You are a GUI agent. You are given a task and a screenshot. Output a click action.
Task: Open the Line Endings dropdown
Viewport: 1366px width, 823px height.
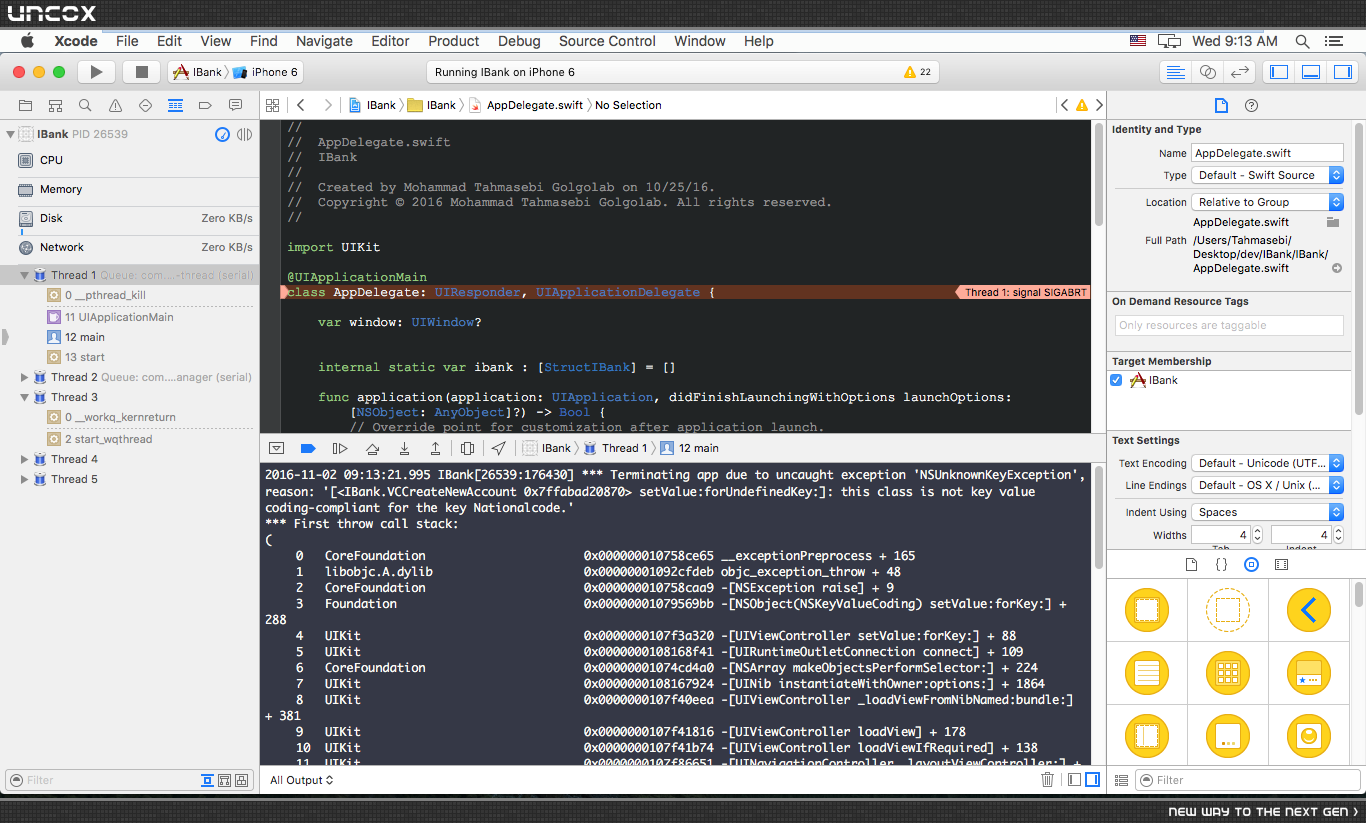point(1267,485)
